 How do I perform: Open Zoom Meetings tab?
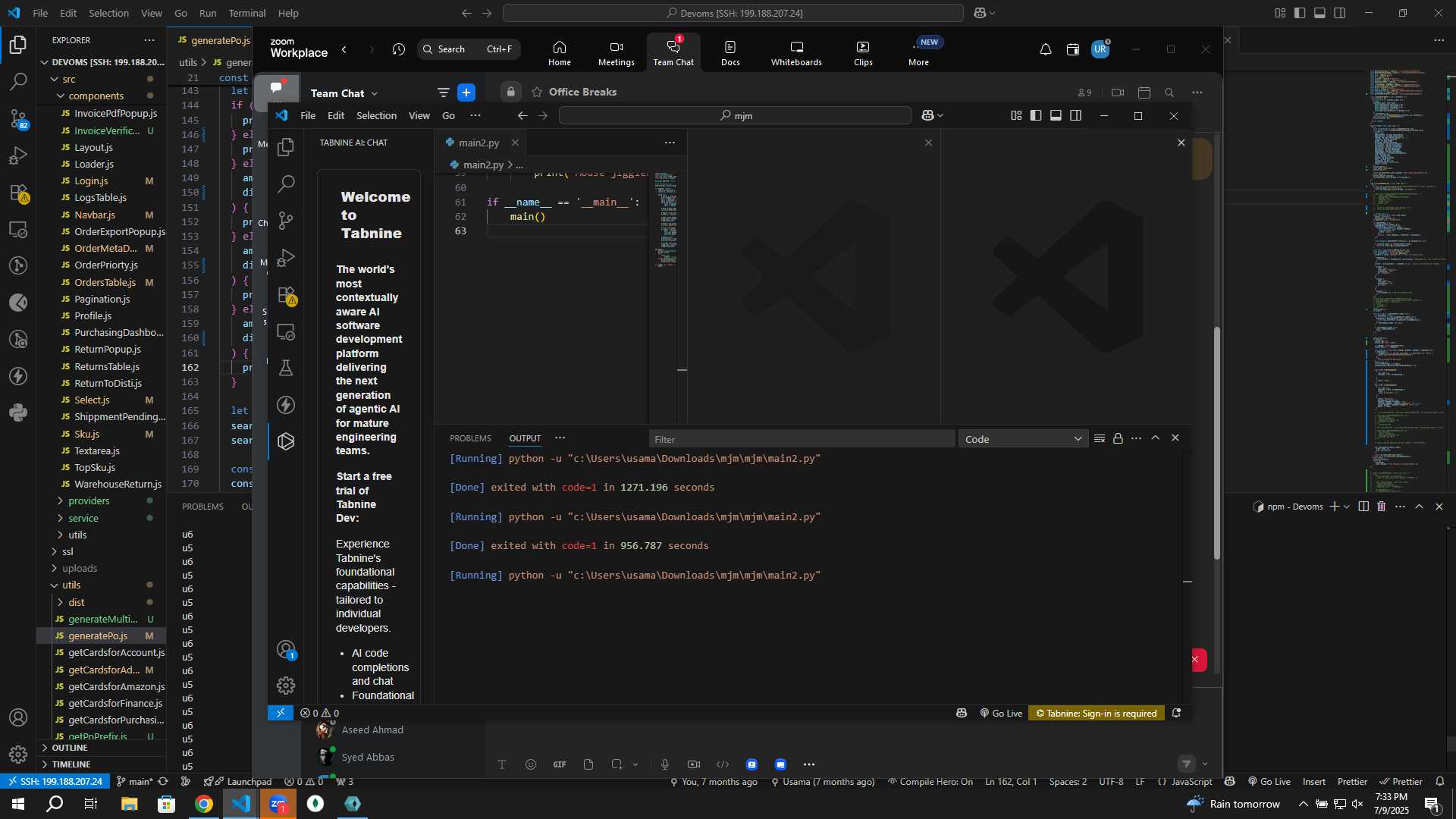pyautogui.click(x=616, y=53)
